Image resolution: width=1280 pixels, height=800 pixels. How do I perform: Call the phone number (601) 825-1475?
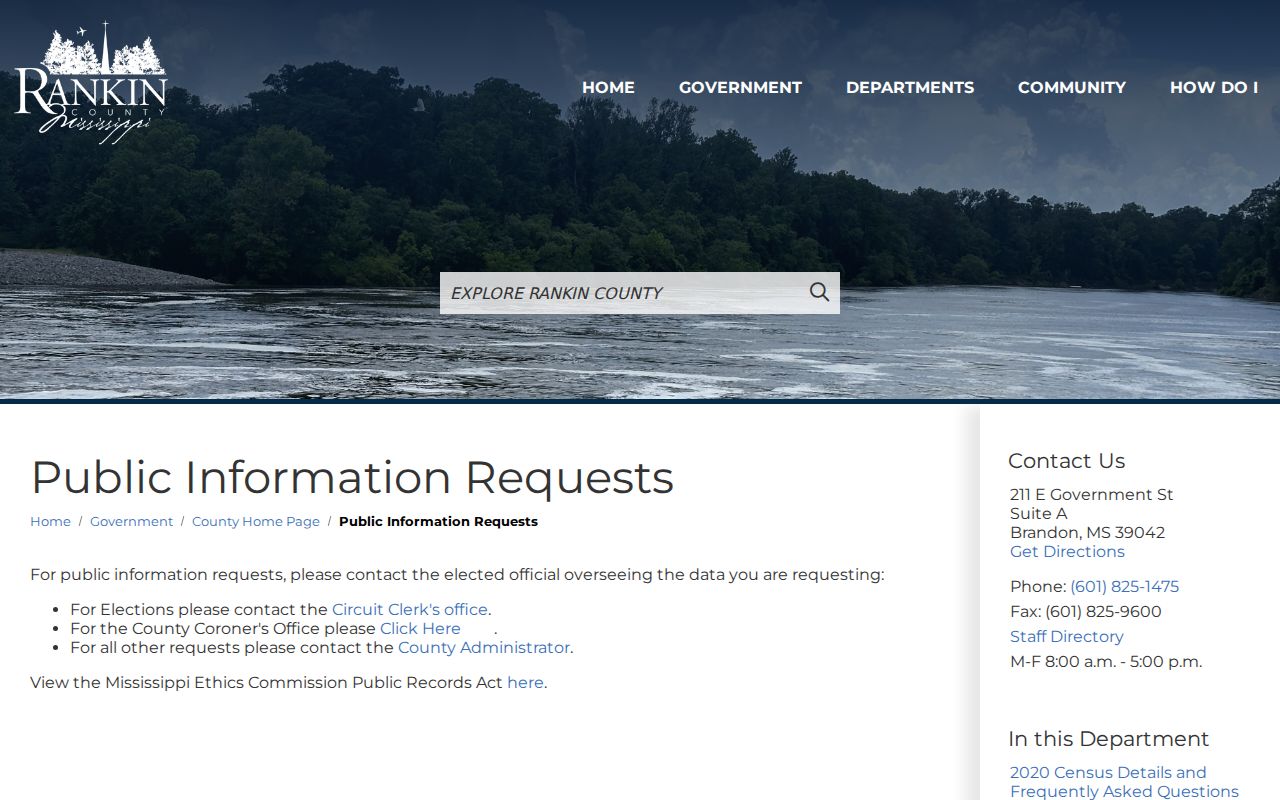1124,586
